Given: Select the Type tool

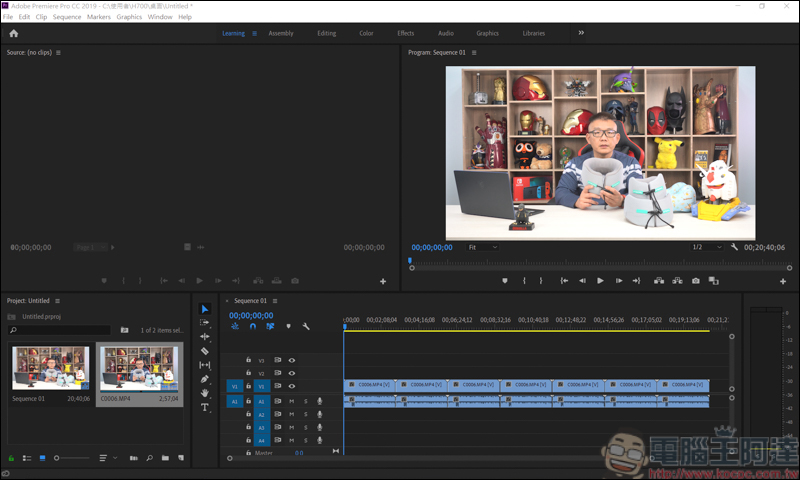Looking at the screenshot, I should click(205, 407).
